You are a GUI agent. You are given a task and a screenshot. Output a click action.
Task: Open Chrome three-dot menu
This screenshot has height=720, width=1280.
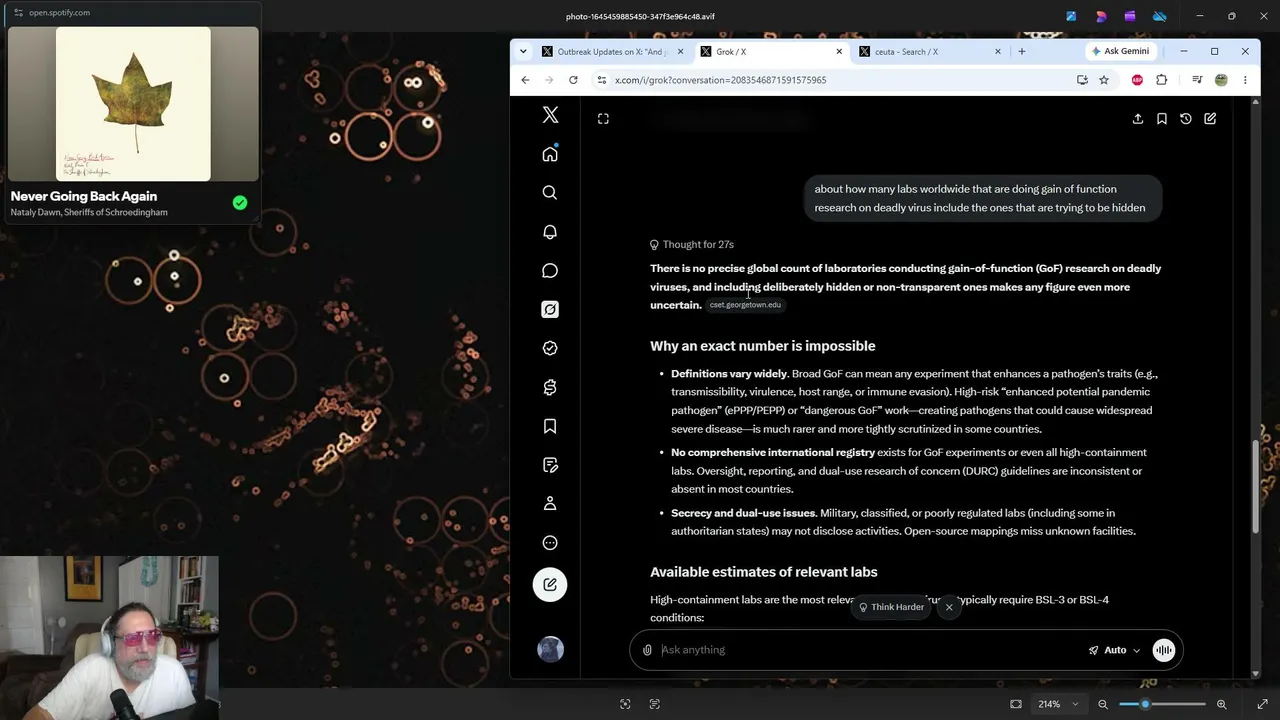pyautogui.click(x=1245, y=80)
